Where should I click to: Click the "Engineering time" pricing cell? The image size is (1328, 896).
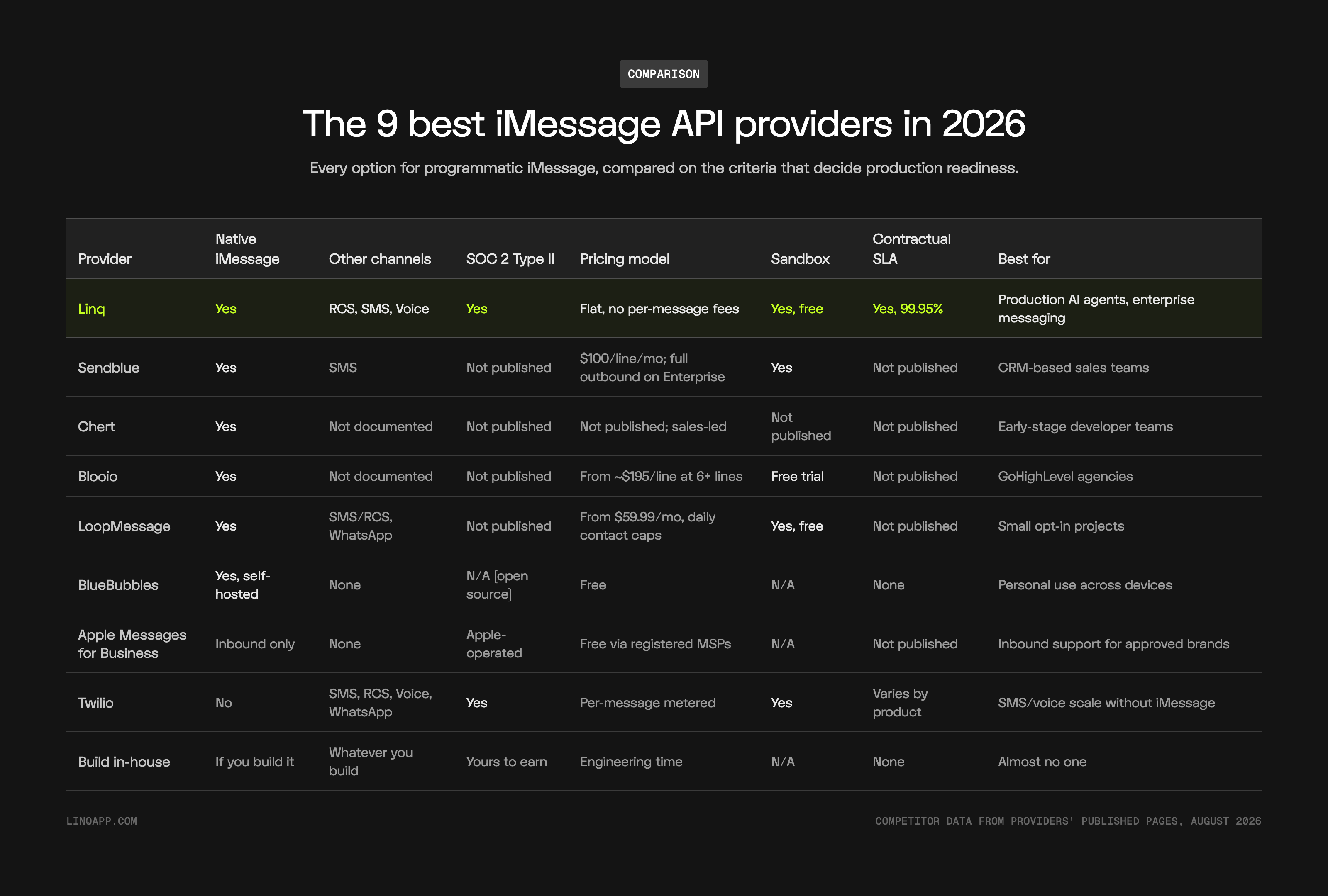(x=631, y=761)
